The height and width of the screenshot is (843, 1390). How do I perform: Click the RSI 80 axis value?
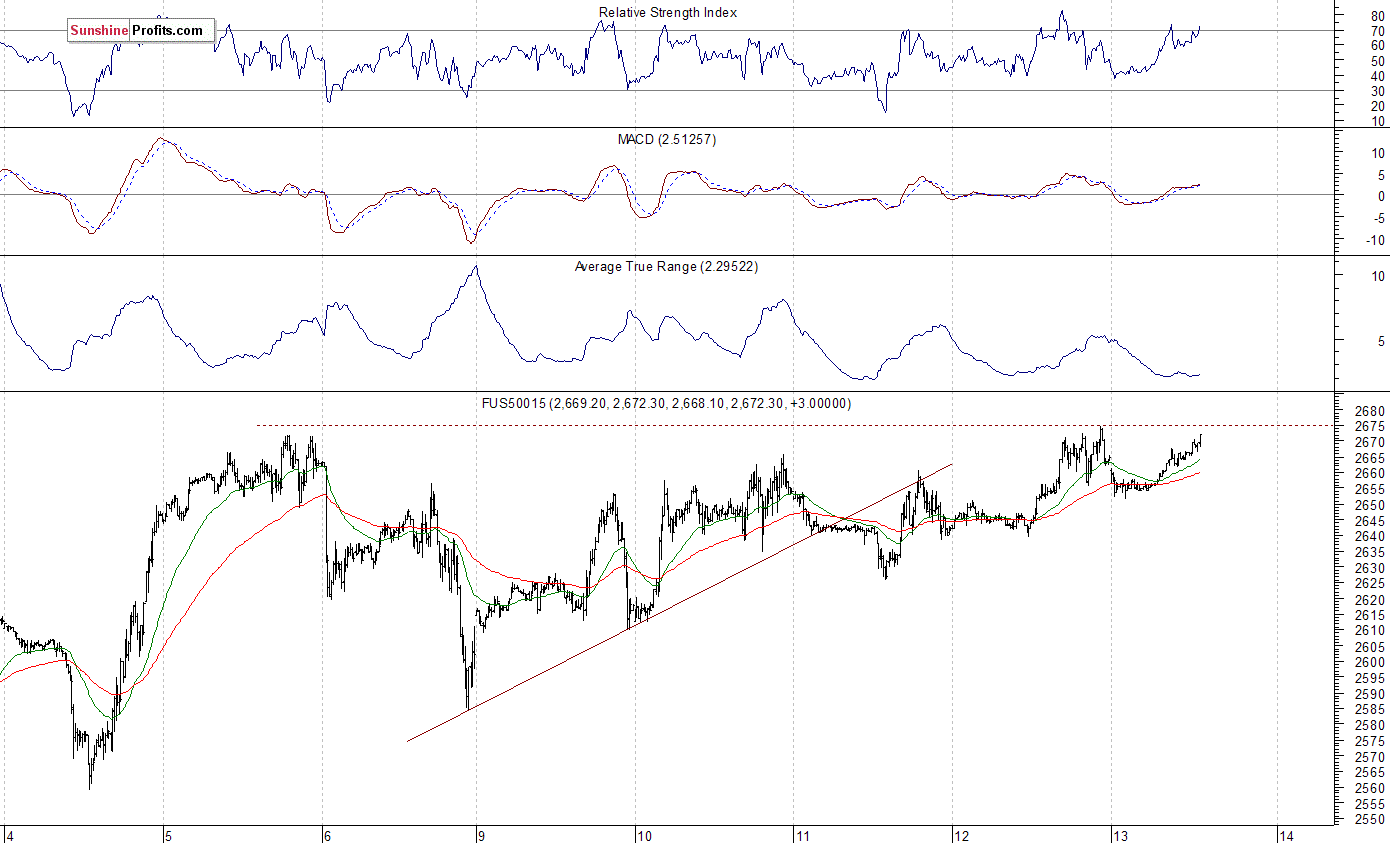point(1378,16)
